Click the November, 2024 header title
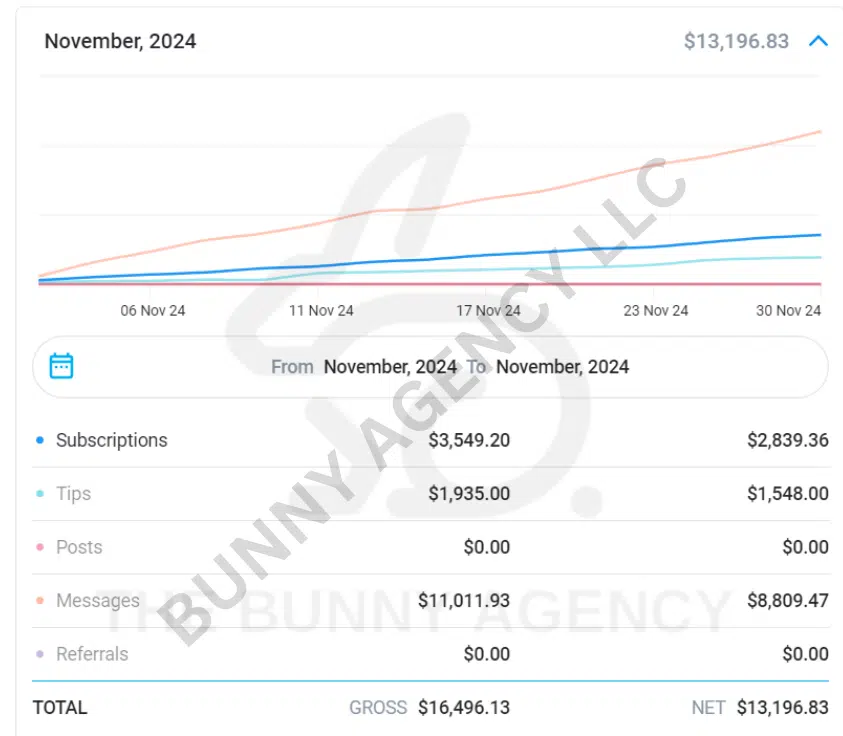Image resolution: width=843 pixels, height=736 pixels. pyautogui.click(x=120, y=41)
